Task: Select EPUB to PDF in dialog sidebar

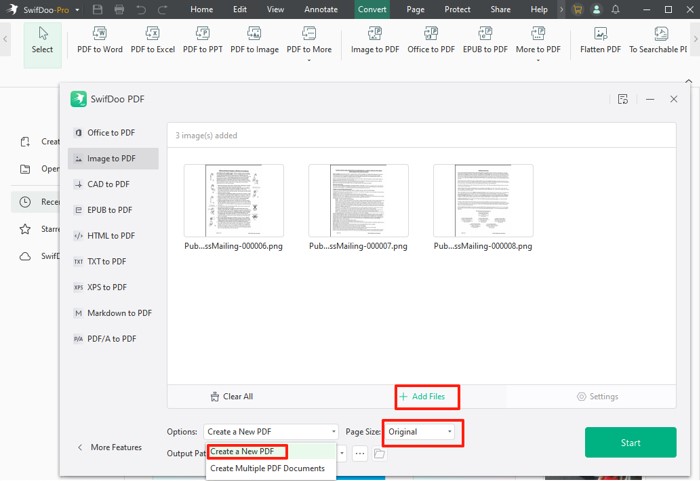Action: pyautogui.click(x=113, y=210)
